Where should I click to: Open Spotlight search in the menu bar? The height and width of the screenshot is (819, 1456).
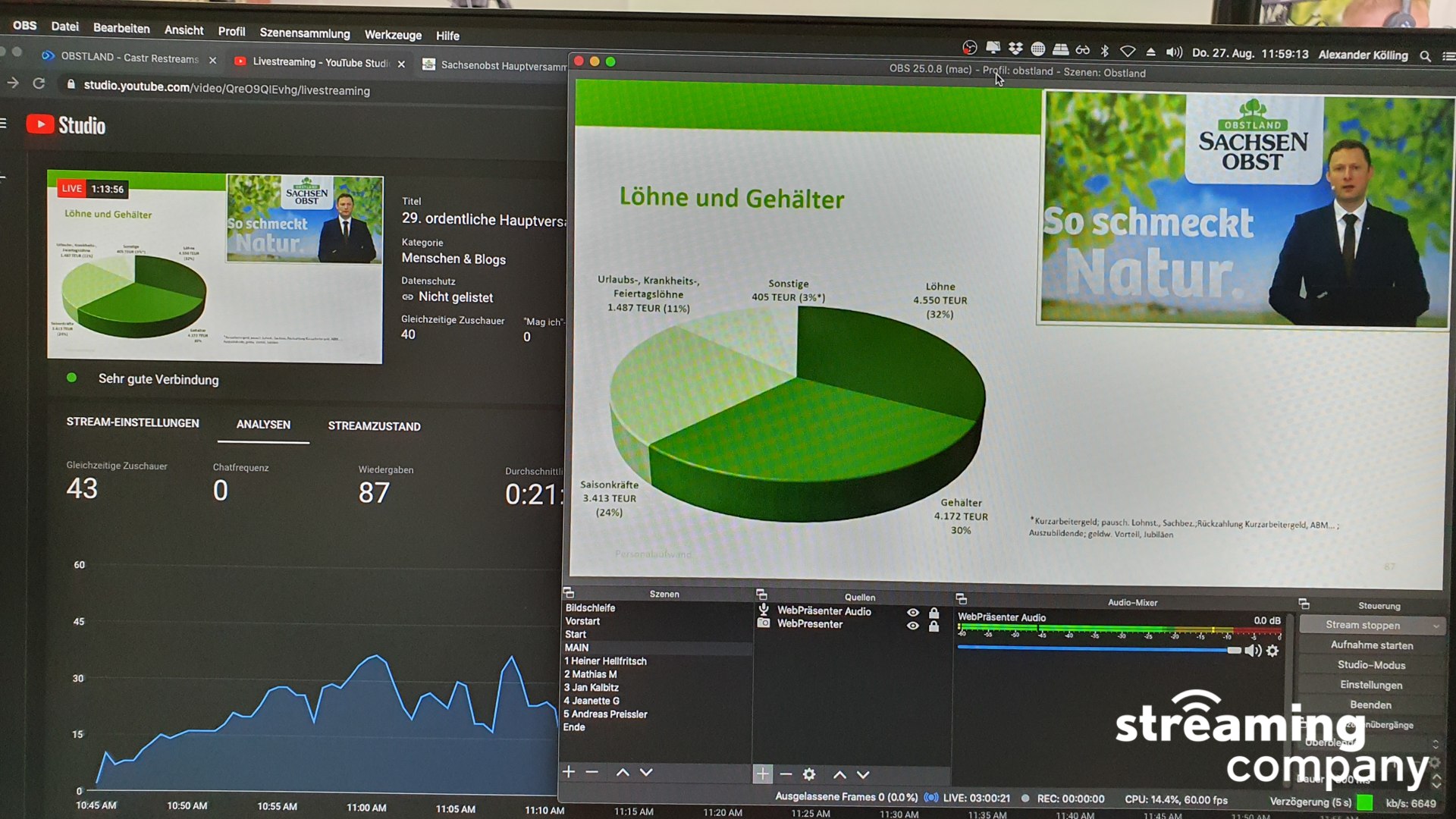[1425, 55]
